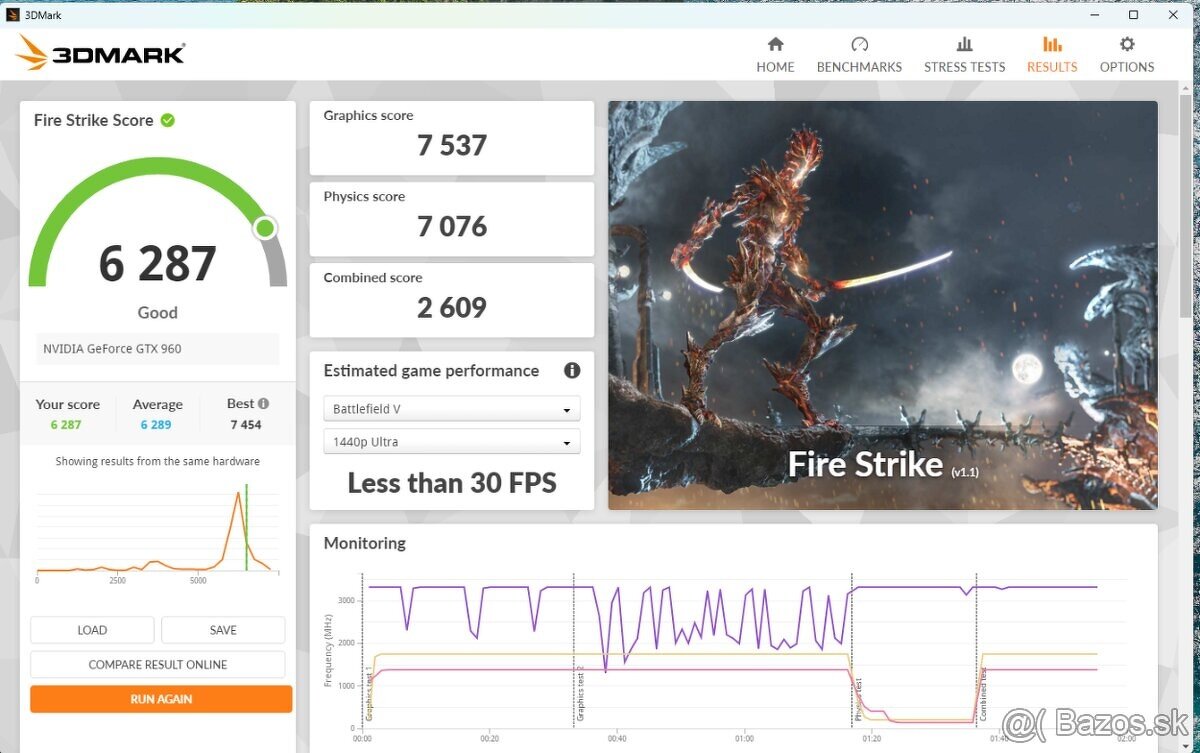Go to the BENCHMARKS tab label
The height and width of the screenshot is (753, 1200).
[x=859, y=67]
